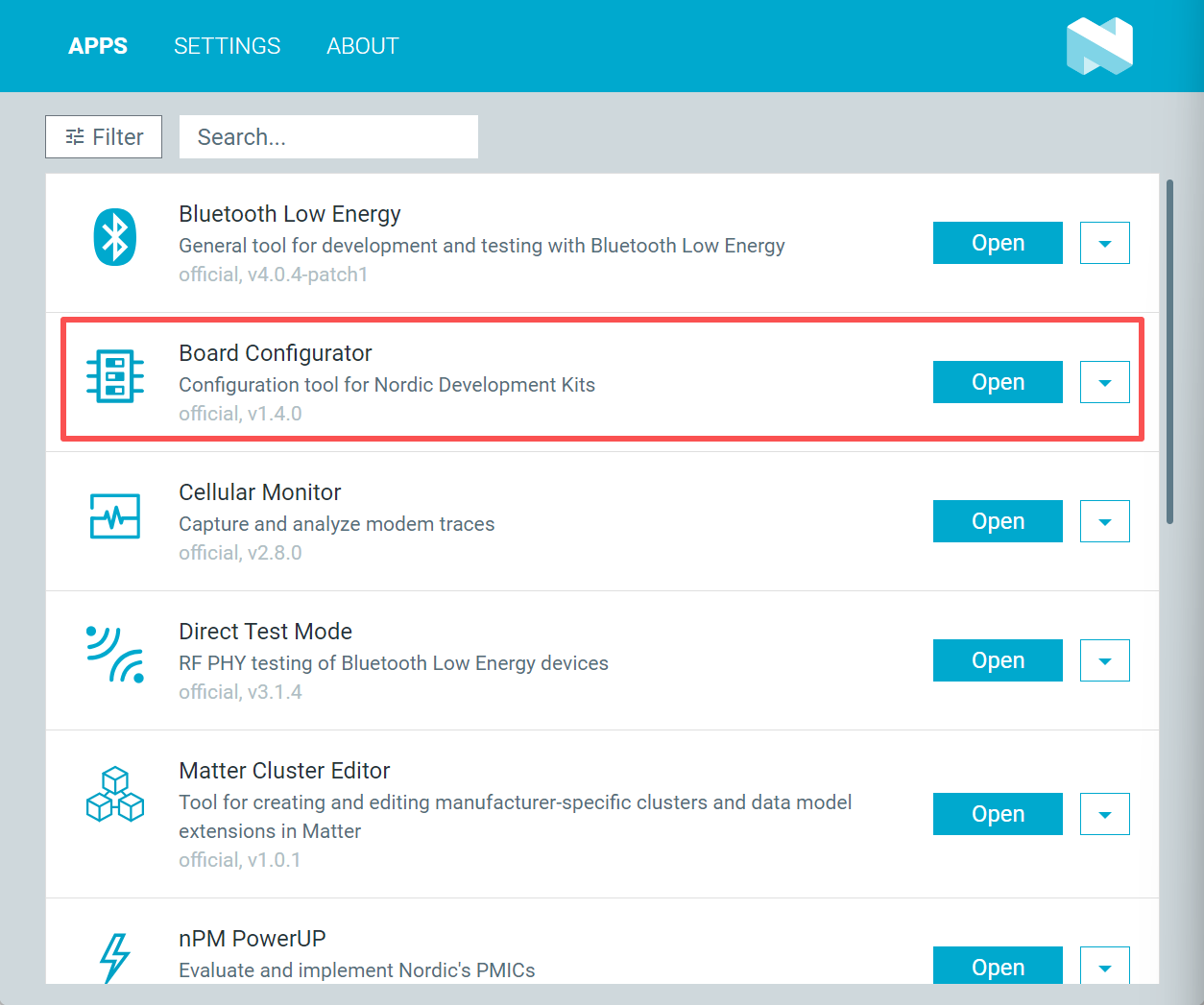Open the Cellular Monitor app

pyautogui.click(x=998, y=521)
